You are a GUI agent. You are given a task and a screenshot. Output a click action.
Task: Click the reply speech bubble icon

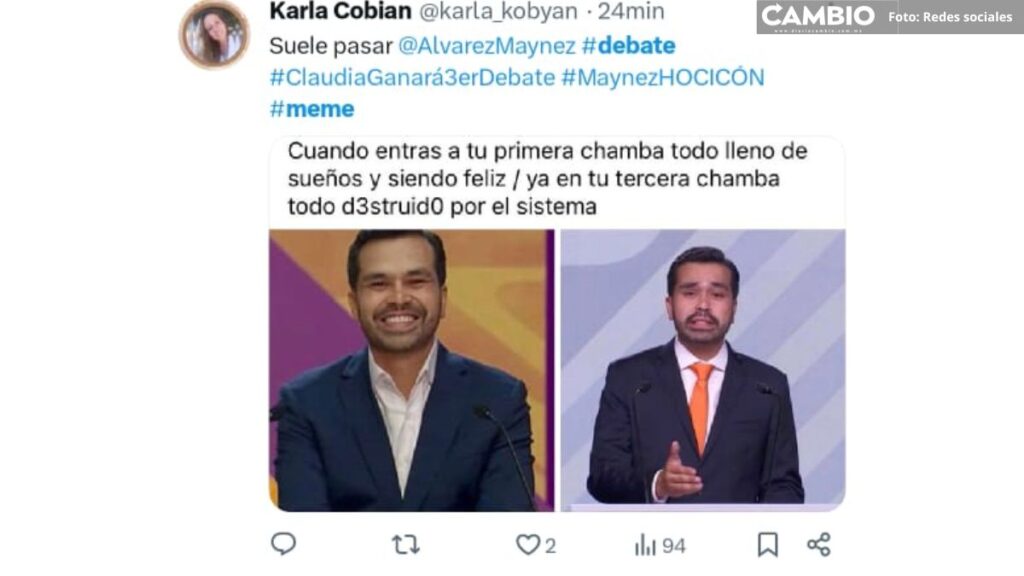click(283, 543)
